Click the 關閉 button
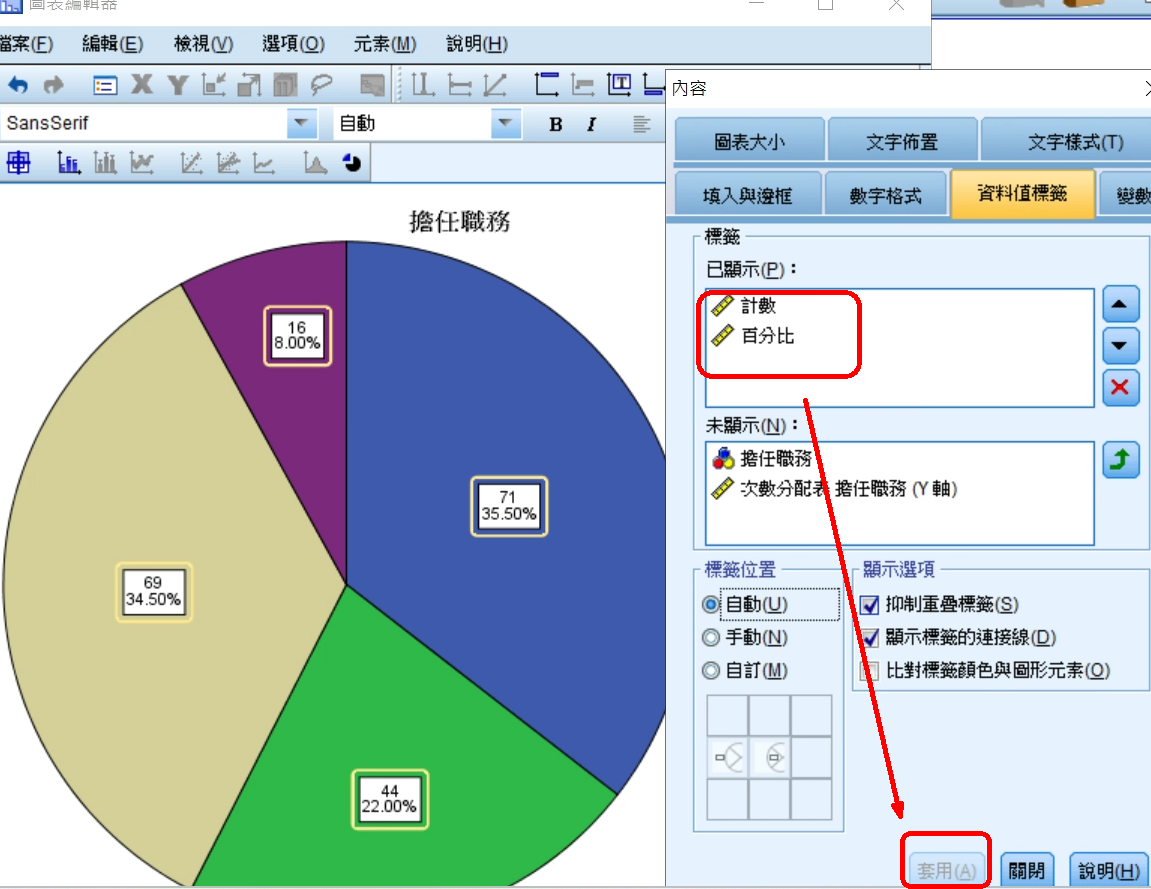 coord(1027,870)
